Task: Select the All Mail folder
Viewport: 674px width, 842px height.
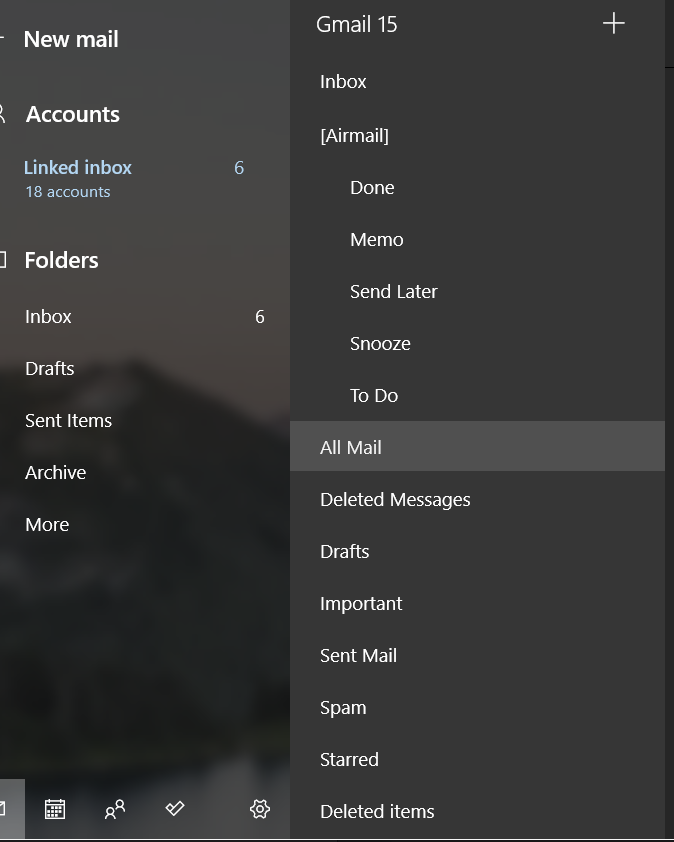Action: tap(477, 446)
